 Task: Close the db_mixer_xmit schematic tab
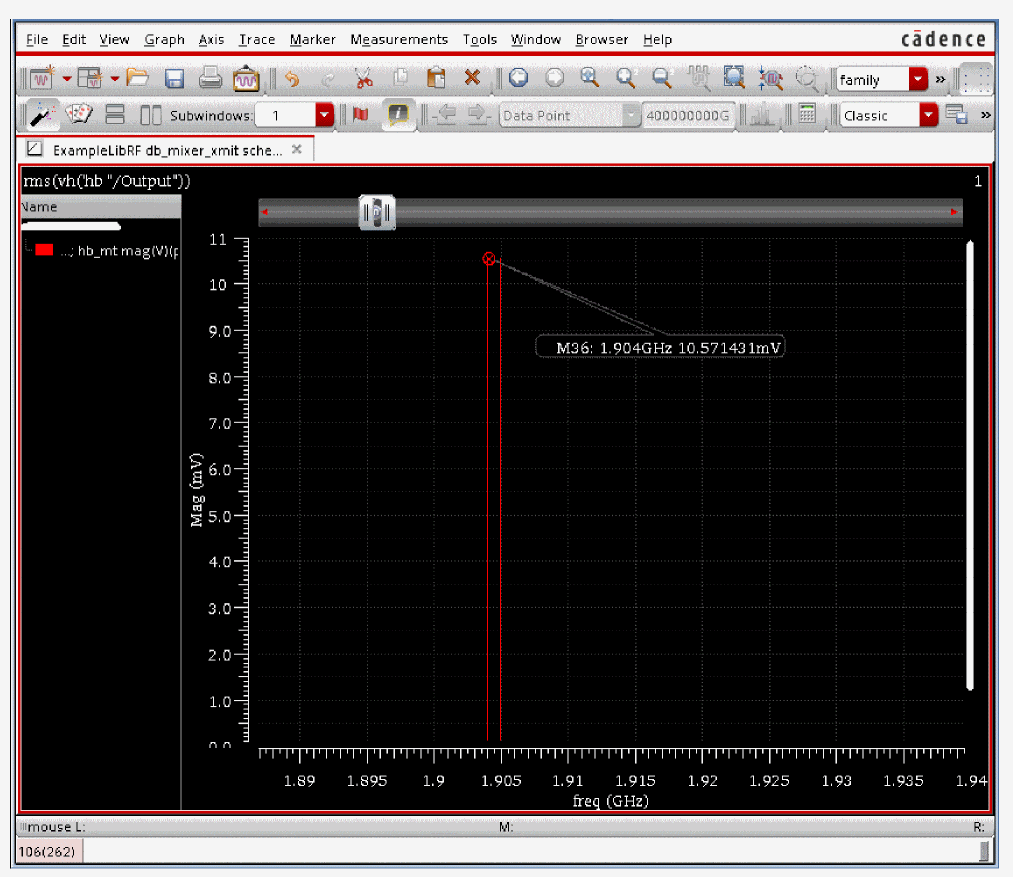[x=296, y=149]
